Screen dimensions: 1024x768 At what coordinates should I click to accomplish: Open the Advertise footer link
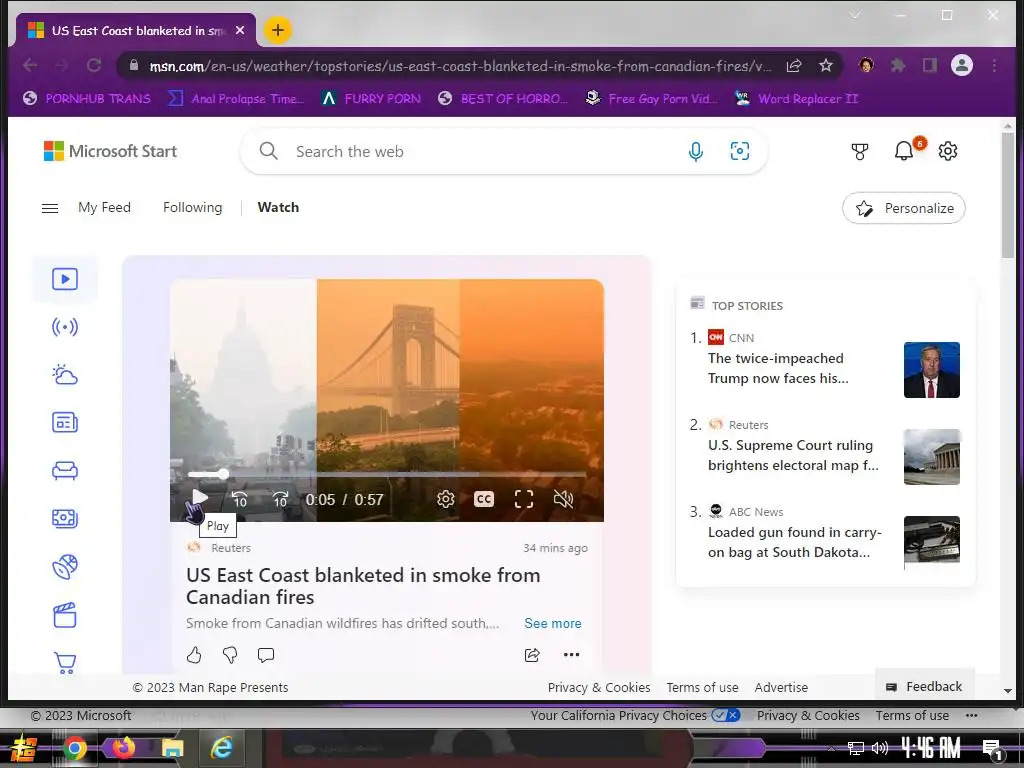coord(781,687)
